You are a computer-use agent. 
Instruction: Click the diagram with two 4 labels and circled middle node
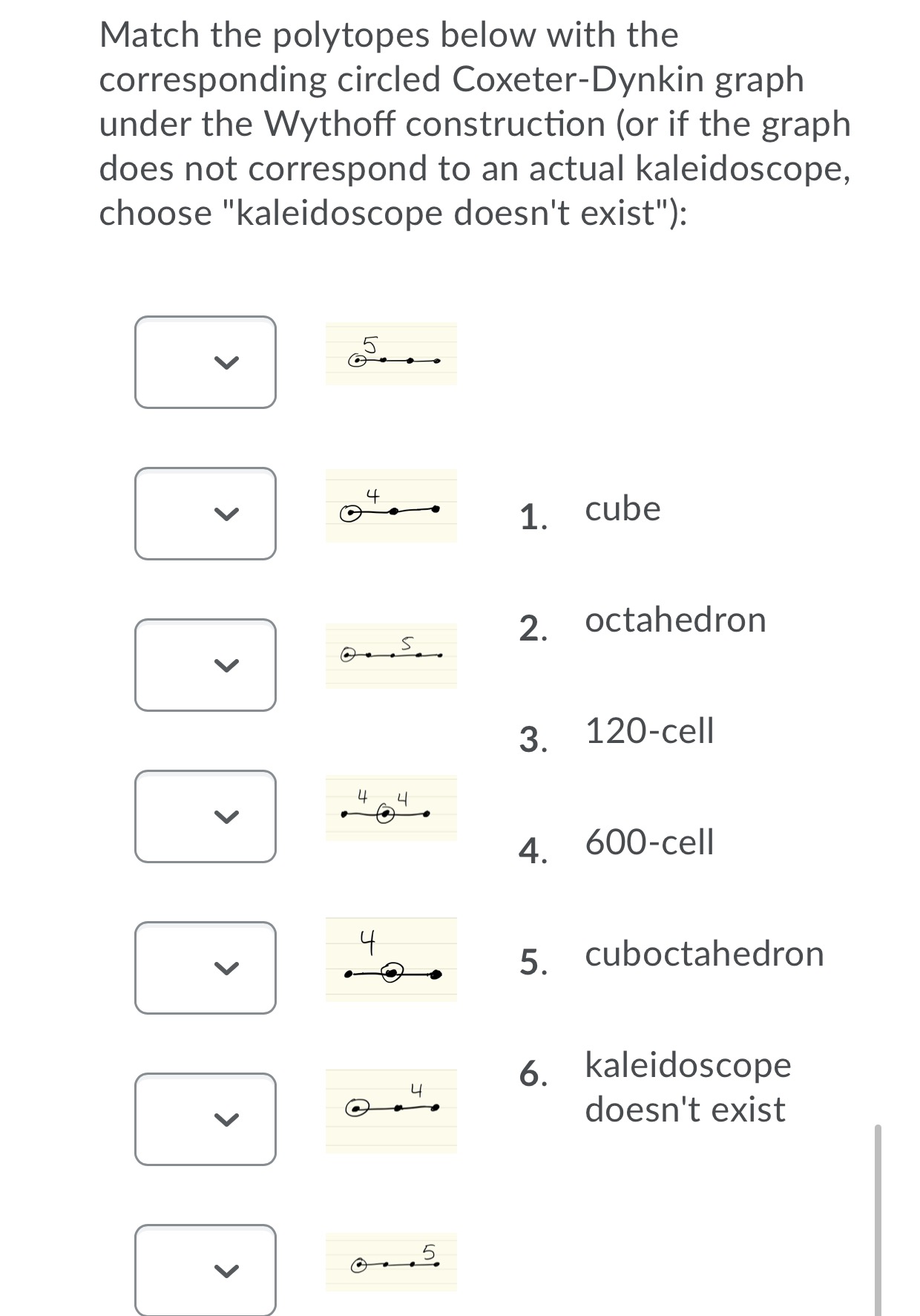[384, 812]
